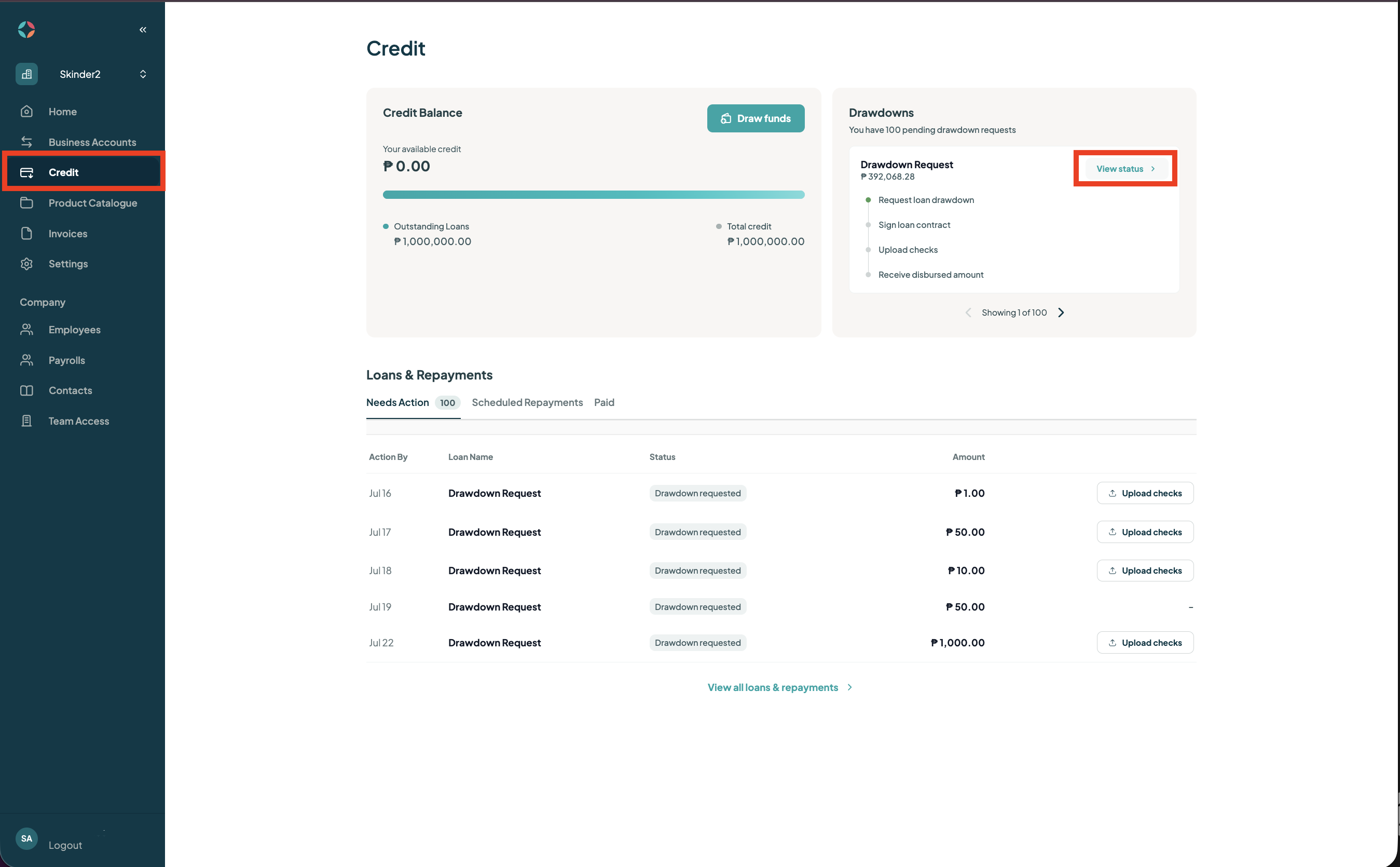Image resolution: width=1400 pixels, height=867 pixels.
Task: Click the Status column header
Action: pos(662,457)
